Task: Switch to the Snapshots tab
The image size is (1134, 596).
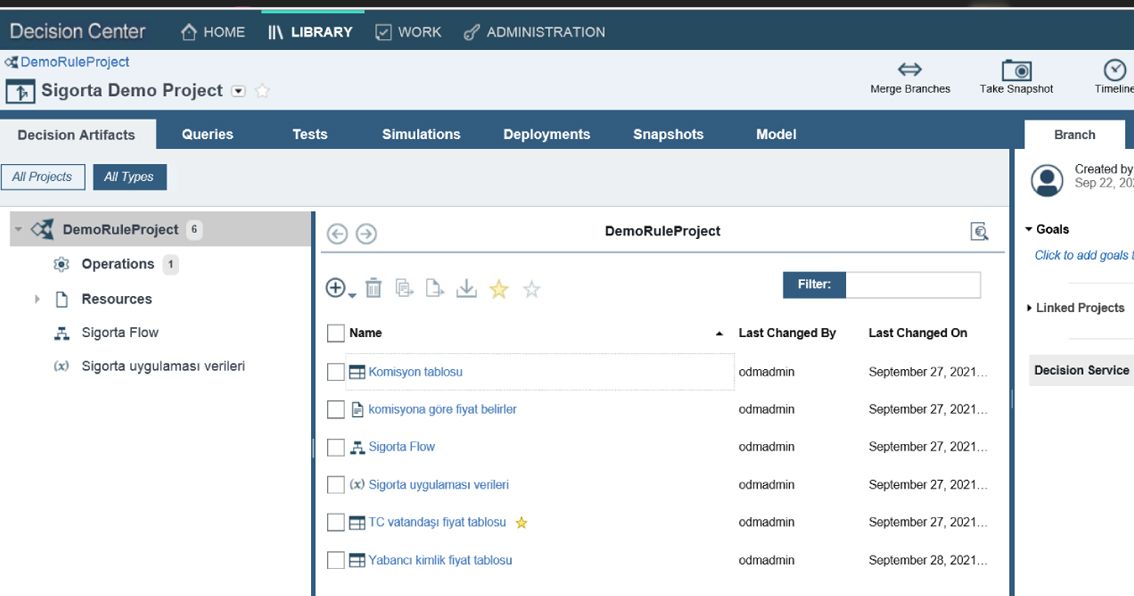Action: tap(668, 135)
